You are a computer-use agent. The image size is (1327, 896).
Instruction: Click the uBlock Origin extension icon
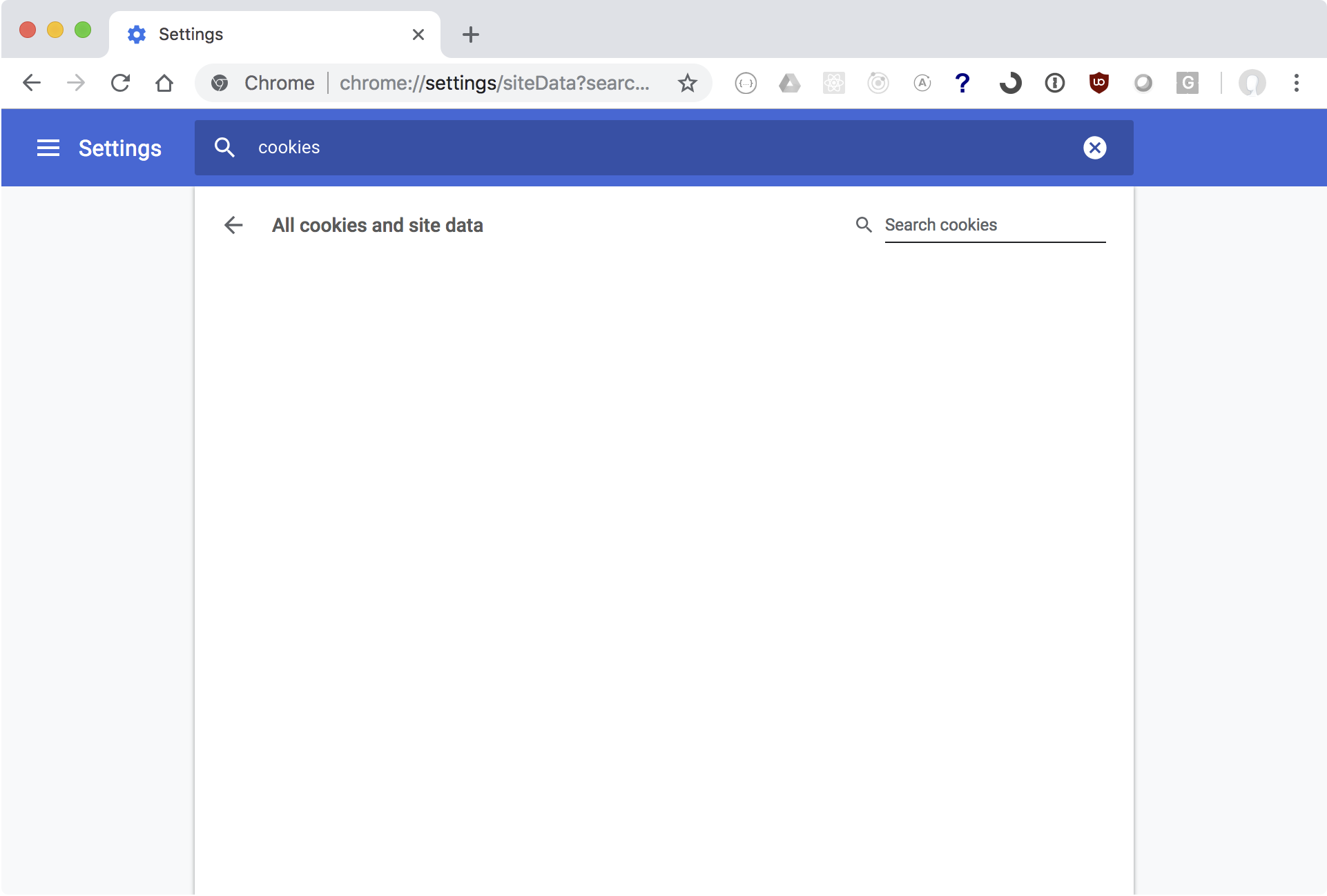coord(1098,84)
